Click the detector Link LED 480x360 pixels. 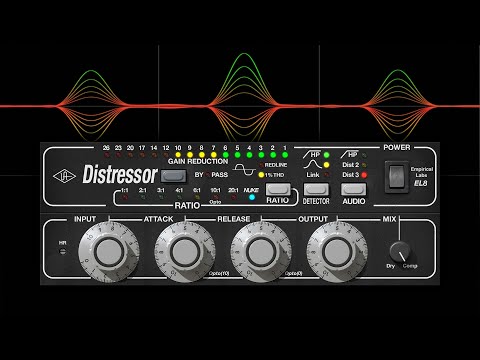[x=326, y=174]
